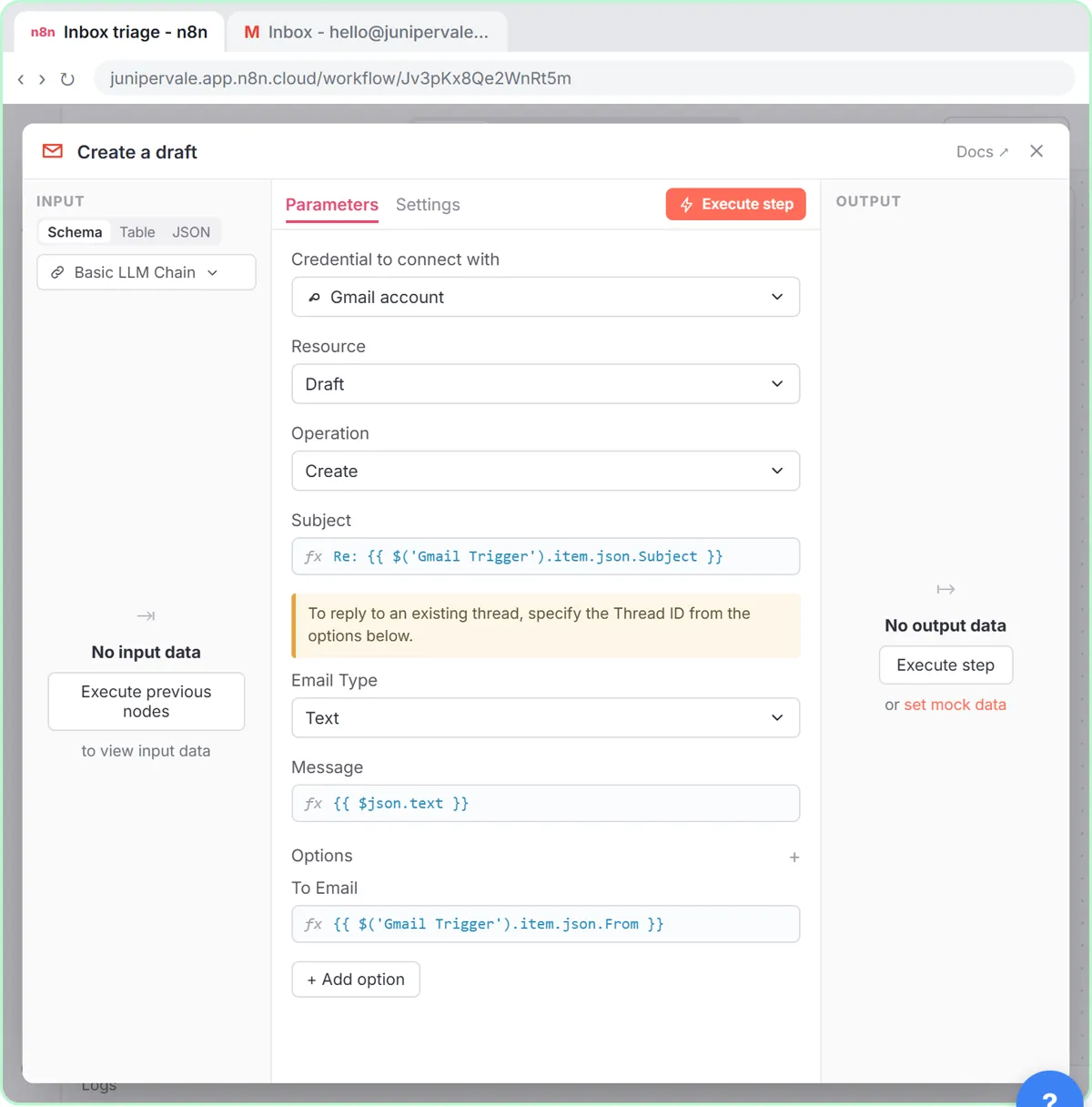Click the link icon beside Basic LLM Chain
Image resolution: width=1092 pixels, height=1107 pixels.
tap(57, 272)
